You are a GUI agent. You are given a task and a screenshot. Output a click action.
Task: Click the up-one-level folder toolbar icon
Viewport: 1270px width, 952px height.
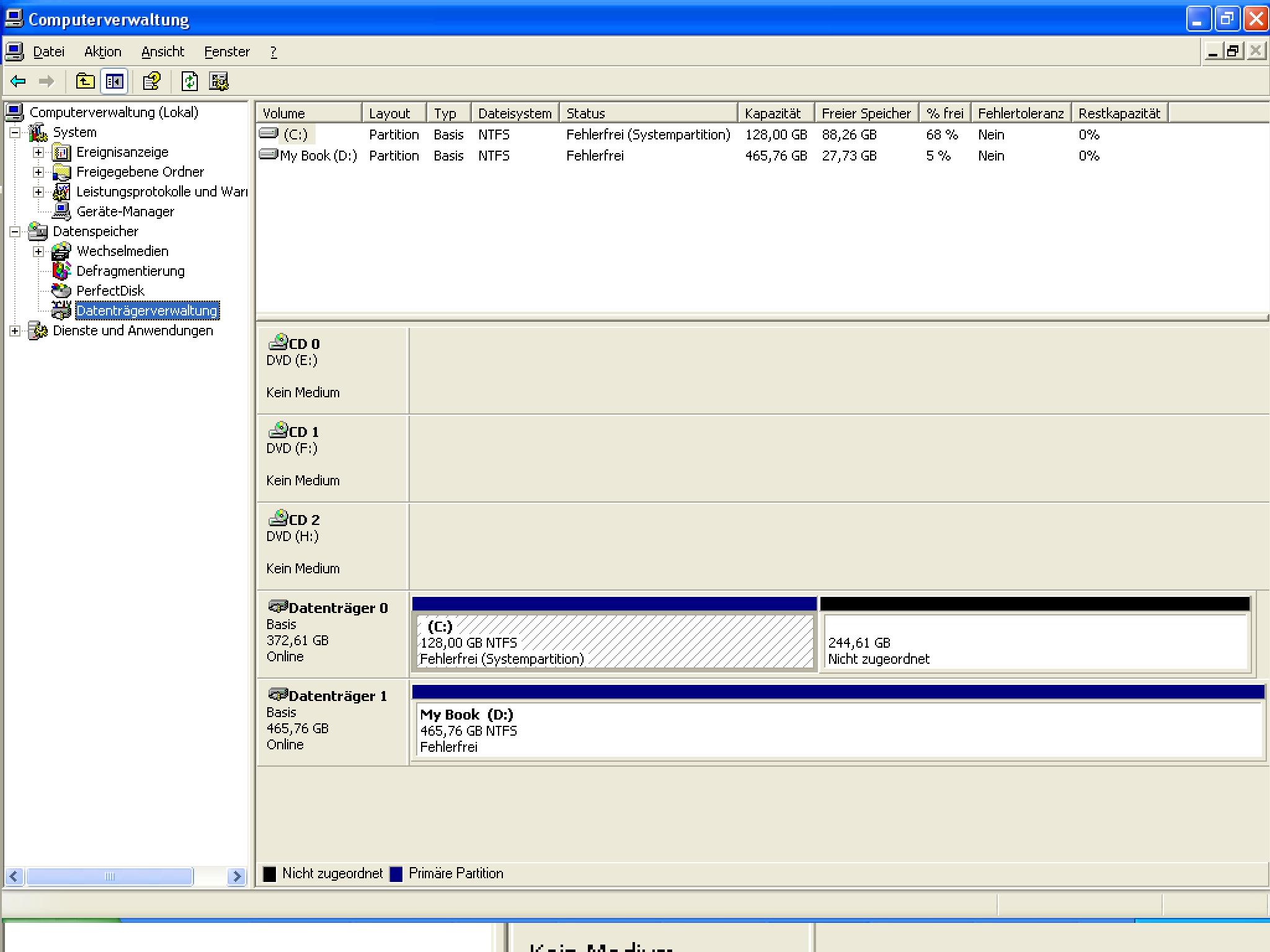85,81
